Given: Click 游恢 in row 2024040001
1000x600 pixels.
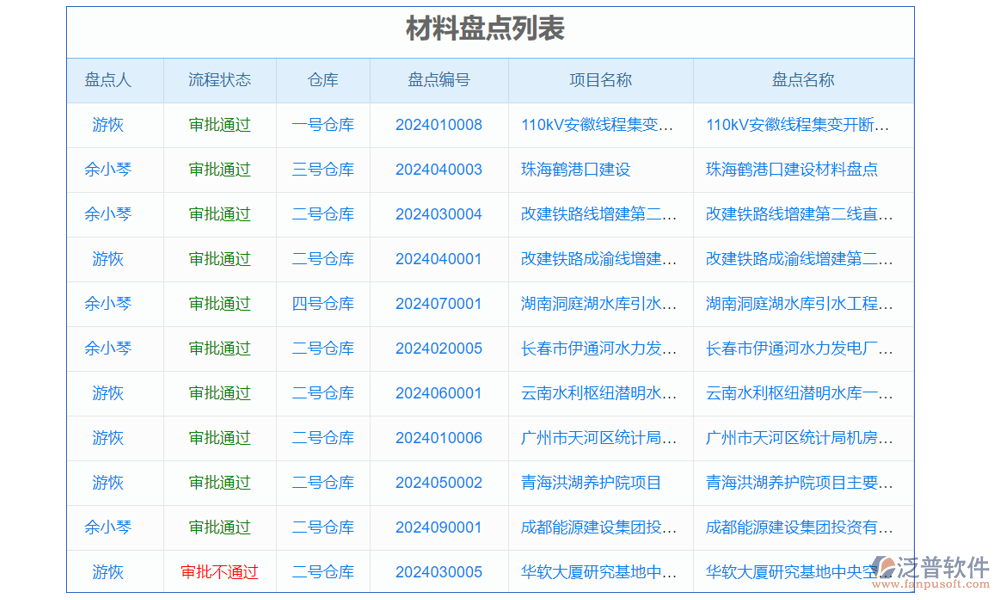Looking at the screenshot, I should point(108,259).
